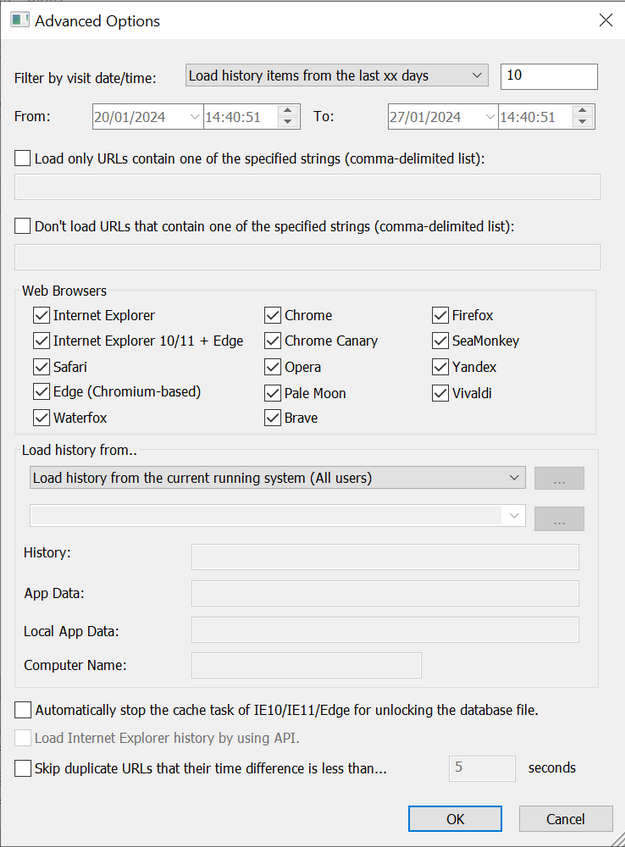625x847 pixels.
Task: Click the Advanced Options title bar icon
Action: (20, 21)
